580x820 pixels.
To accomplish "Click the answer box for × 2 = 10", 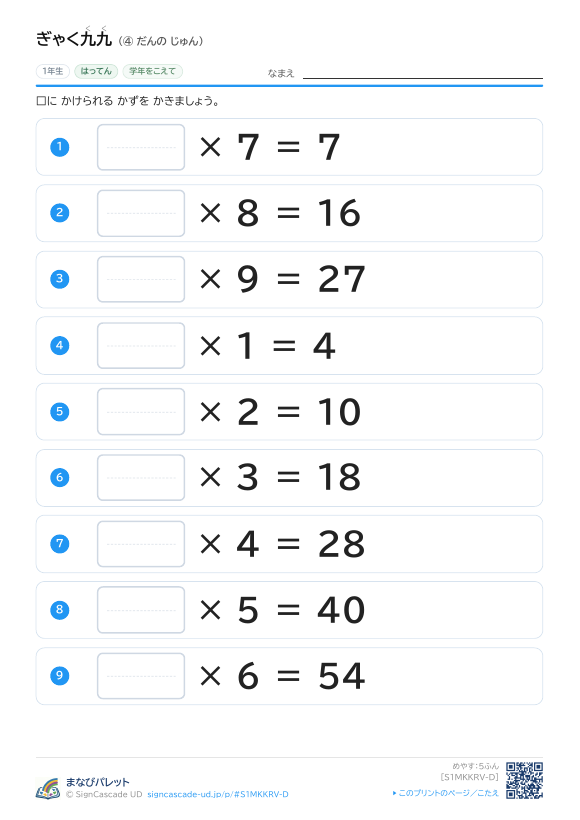I will point(141,412).
